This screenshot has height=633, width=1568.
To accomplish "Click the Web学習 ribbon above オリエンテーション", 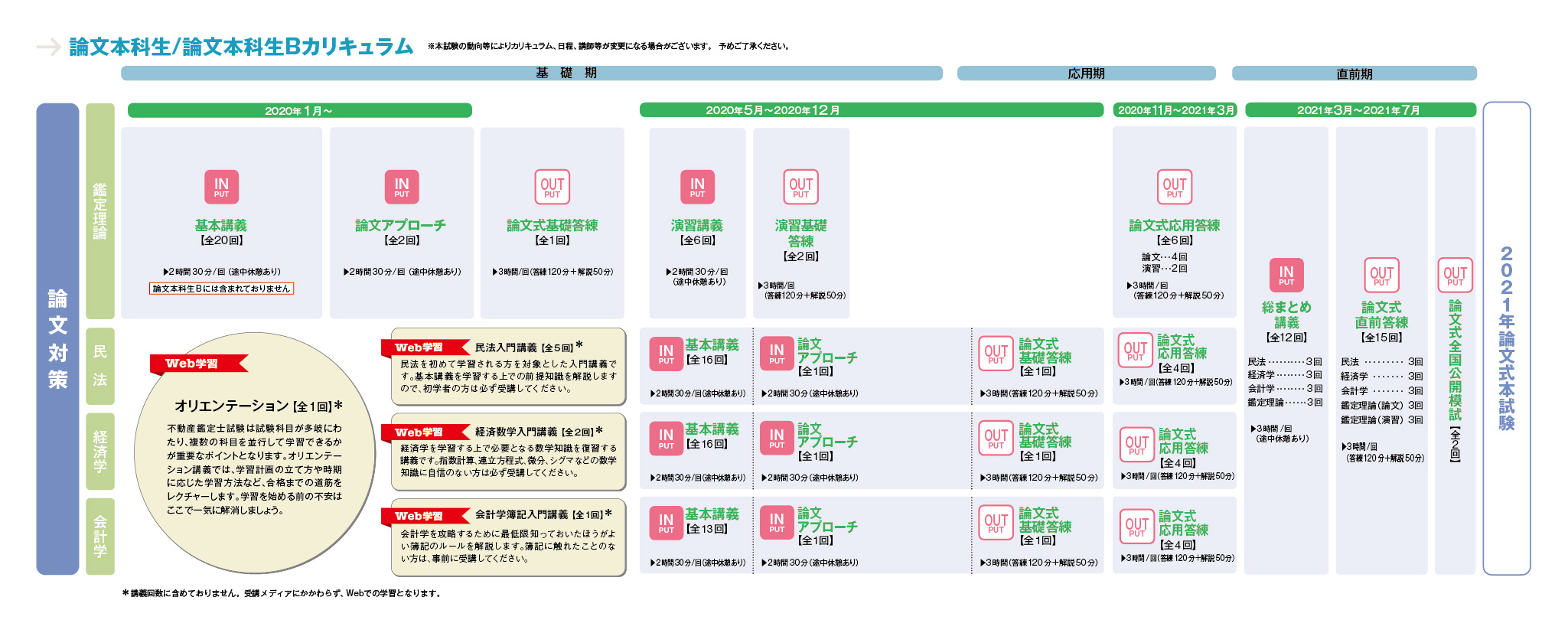I will pyautogui.click(x=197, y=364).
